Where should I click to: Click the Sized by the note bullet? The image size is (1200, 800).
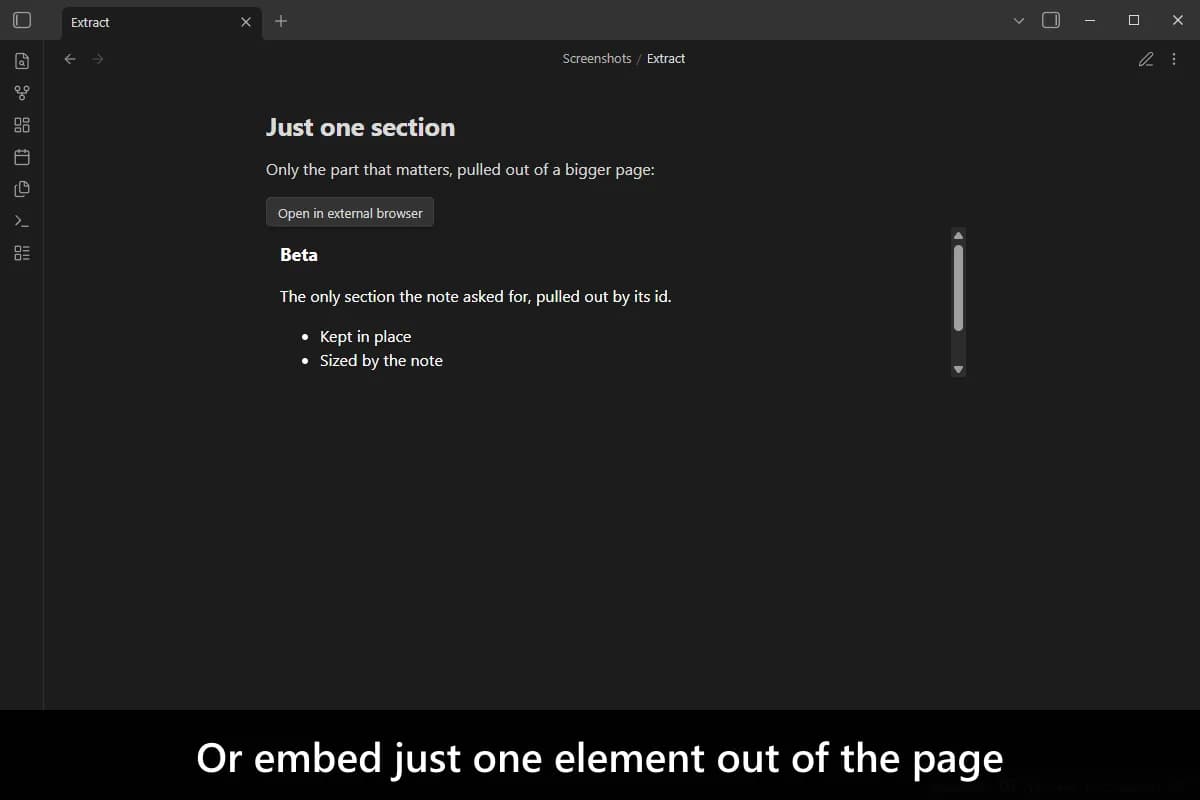[x=381, y=361]
